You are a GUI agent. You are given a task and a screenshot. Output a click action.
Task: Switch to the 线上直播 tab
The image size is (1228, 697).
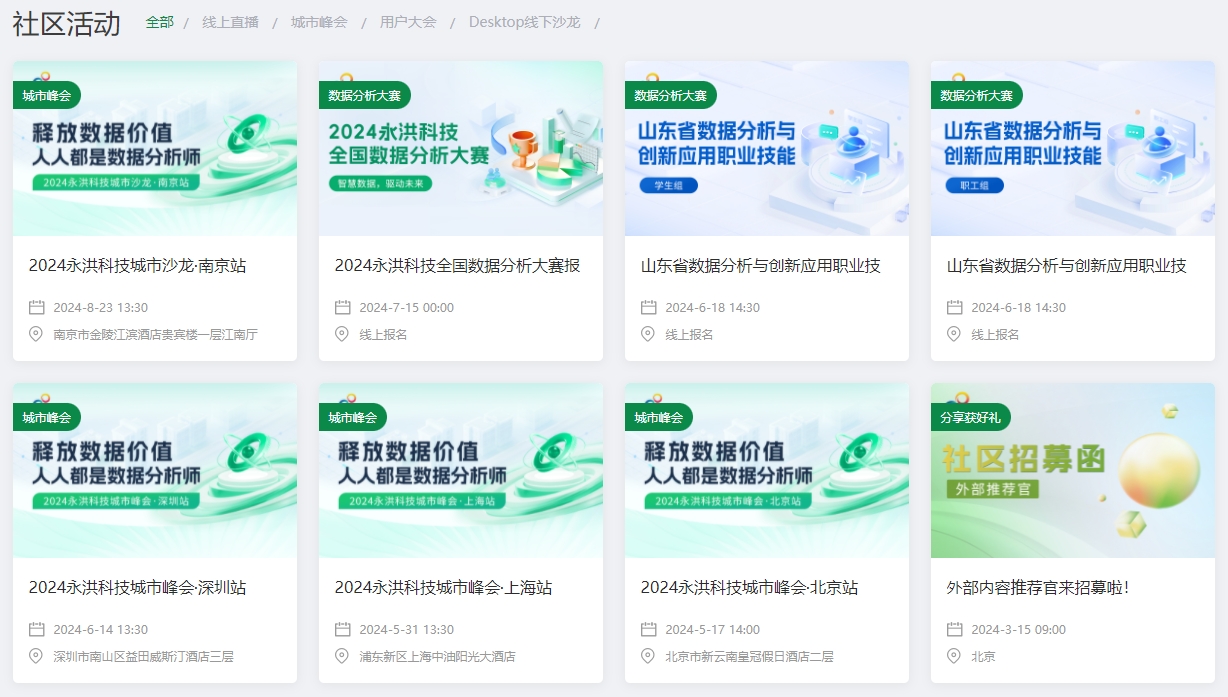[230, 22]
